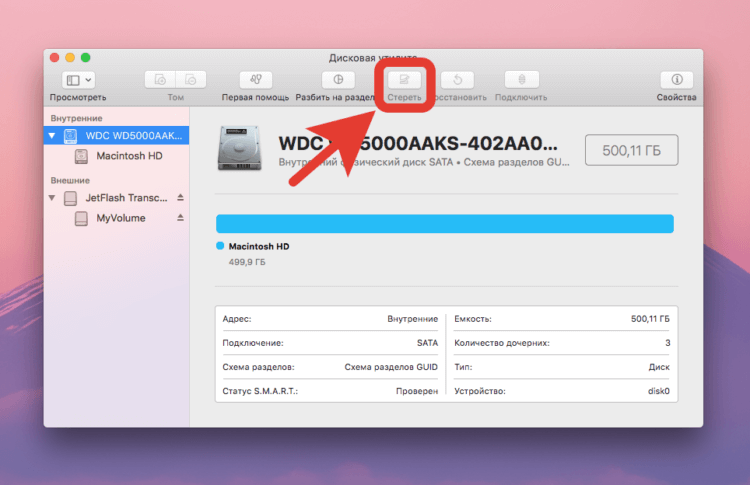
Task: Click the Macintosh HD blue legend dot
Action: tap(220, 246)
